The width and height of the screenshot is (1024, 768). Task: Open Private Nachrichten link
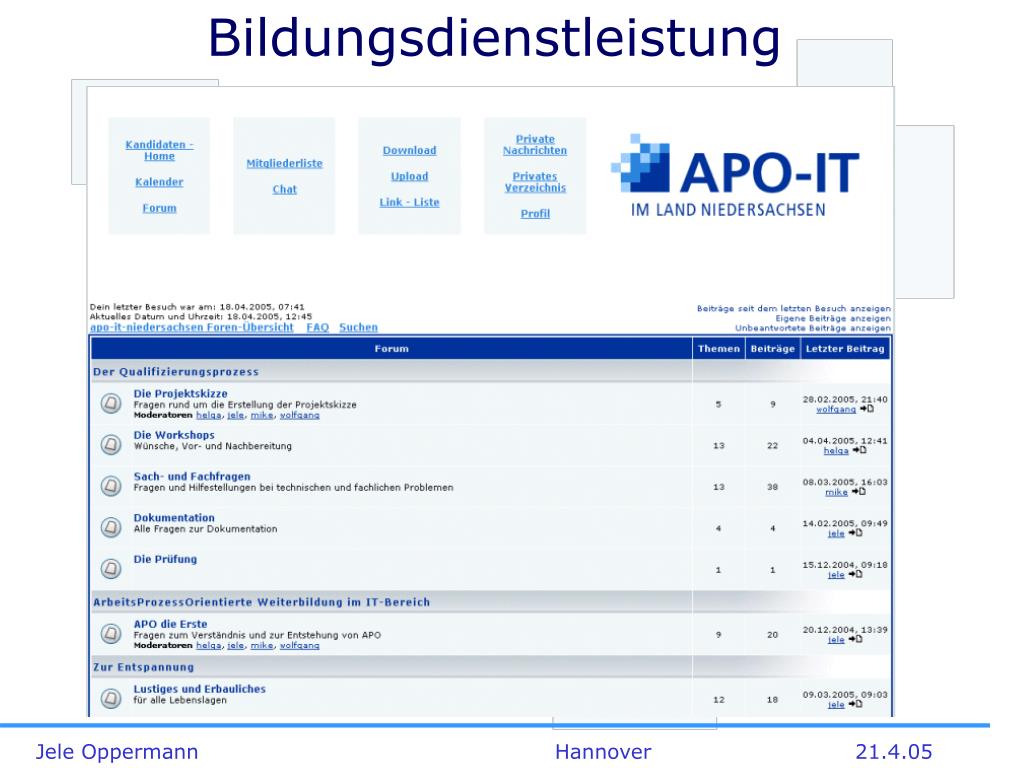pyautogui.click(x=535, y=144)
